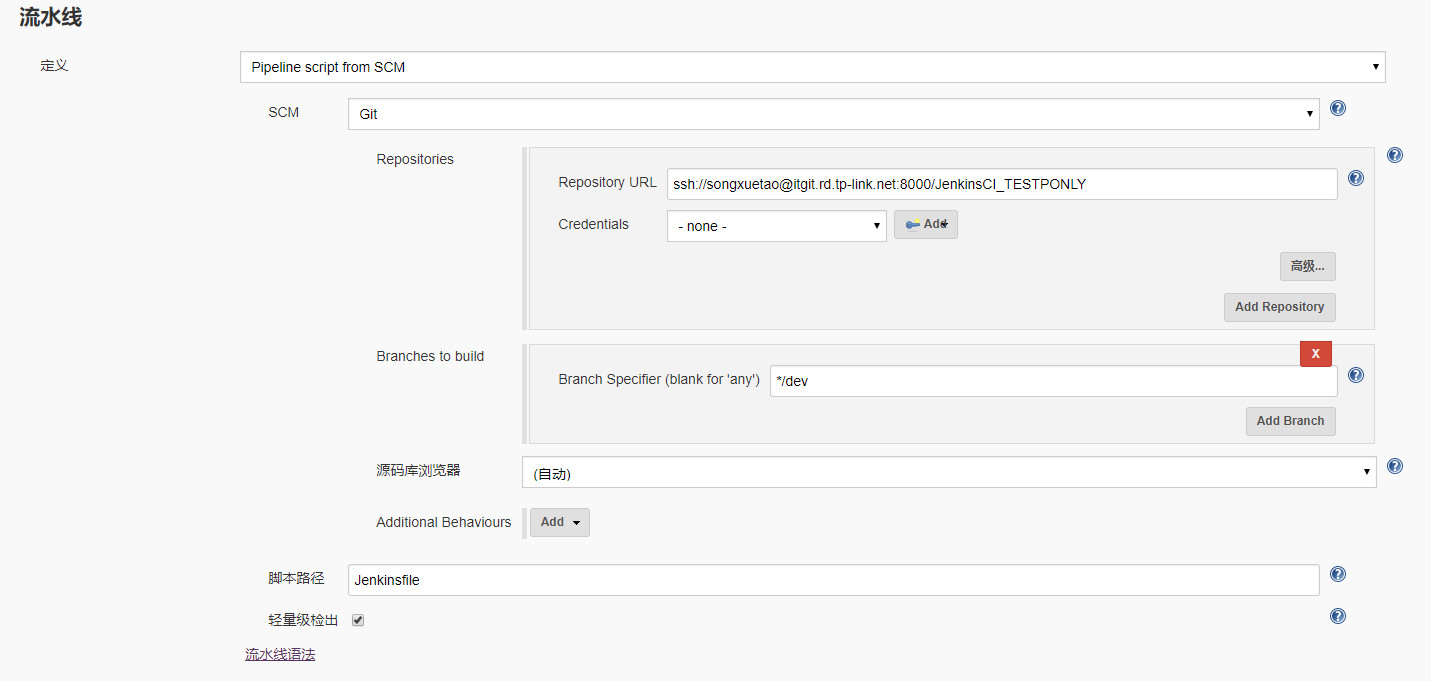Click the key icon Add credentials button
Screen dimensions: 1431x681
pos(925,225)
